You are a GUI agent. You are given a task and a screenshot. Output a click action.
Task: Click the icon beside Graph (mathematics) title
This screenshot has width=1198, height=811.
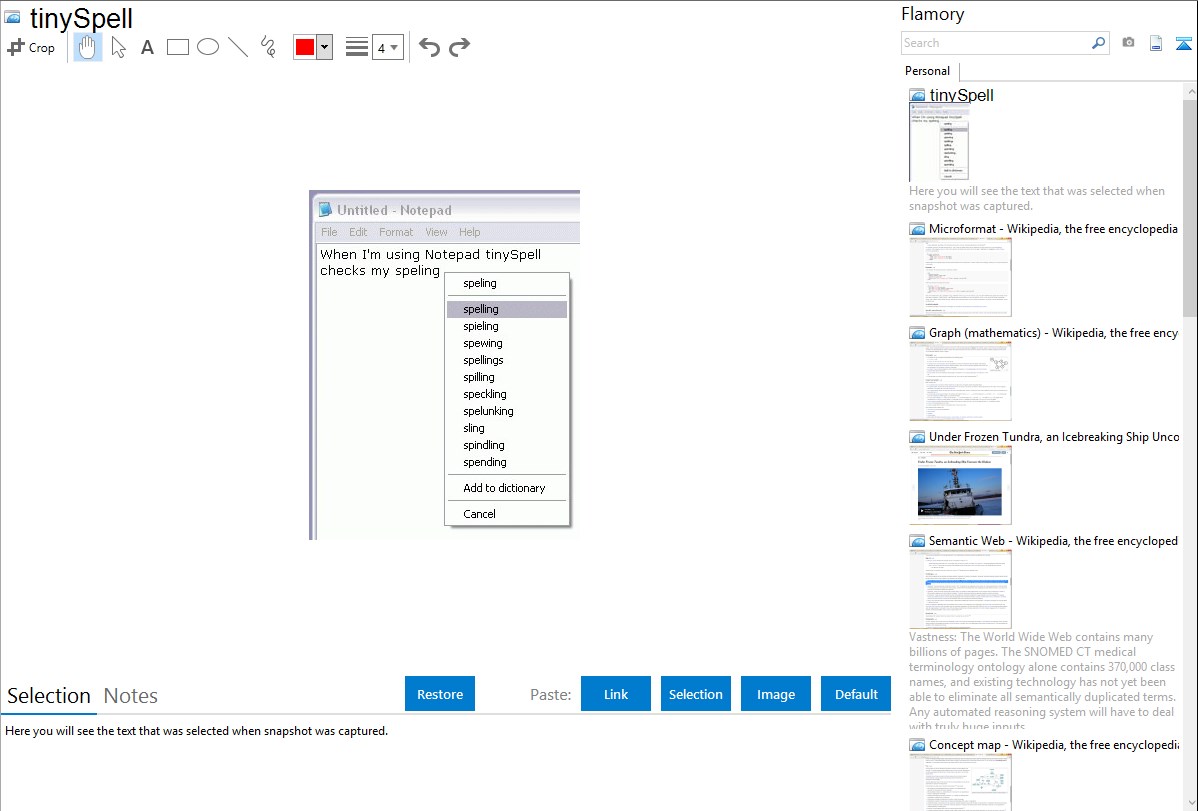pyautogui.click(x=917, y=333)
